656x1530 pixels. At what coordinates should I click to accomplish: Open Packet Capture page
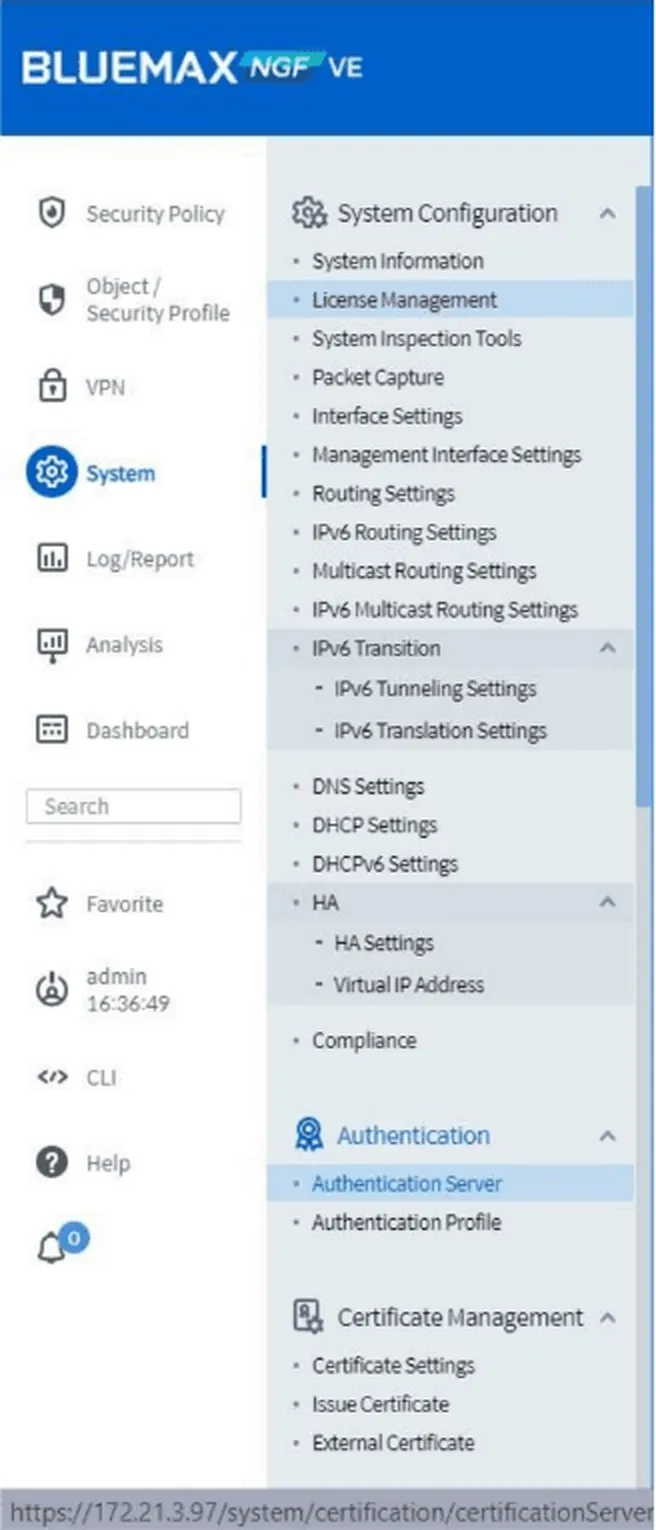(x=378, y=377)
